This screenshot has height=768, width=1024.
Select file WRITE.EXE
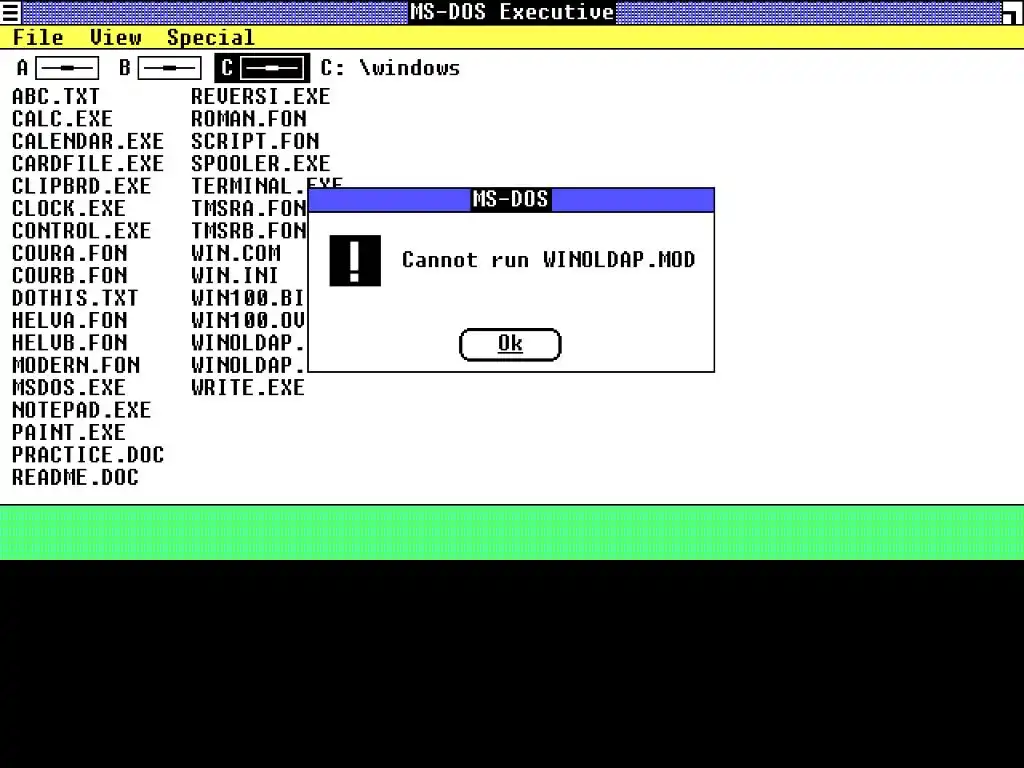(x=248, y=387)
